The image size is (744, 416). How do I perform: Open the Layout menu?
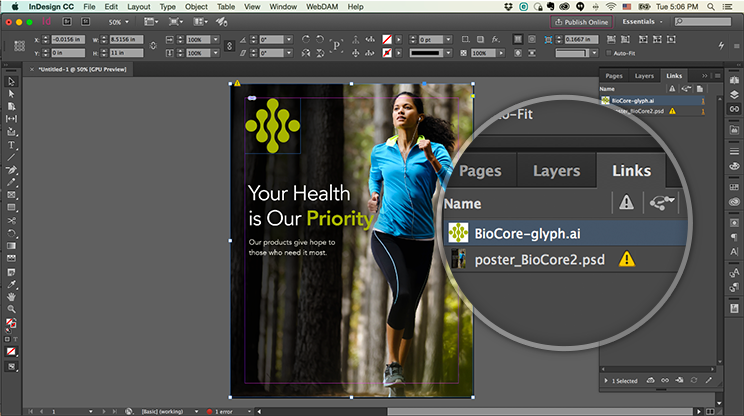139,7
